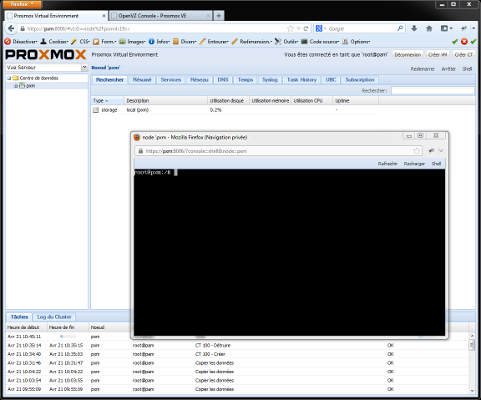
Task: Open the 'Vue Serveur' view dropdown
Action: point(84,67)
